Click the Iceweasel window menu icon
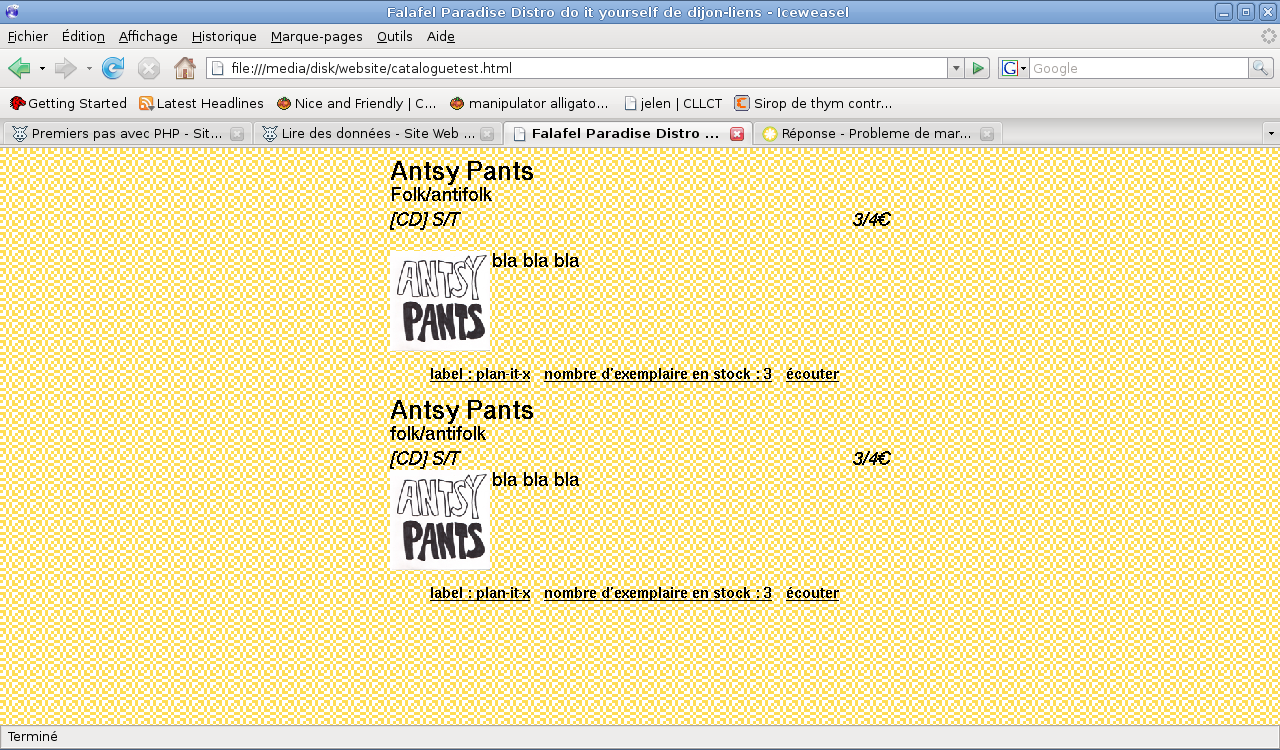Viewport: 1280px width, 750px height. pyautogui.click(x=11, y=12)
